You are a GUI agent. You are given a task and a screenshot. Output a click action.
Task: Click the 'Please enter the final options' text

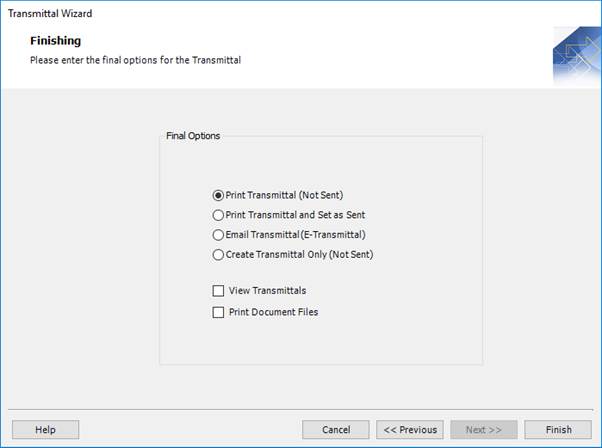(x=135, y=60)
